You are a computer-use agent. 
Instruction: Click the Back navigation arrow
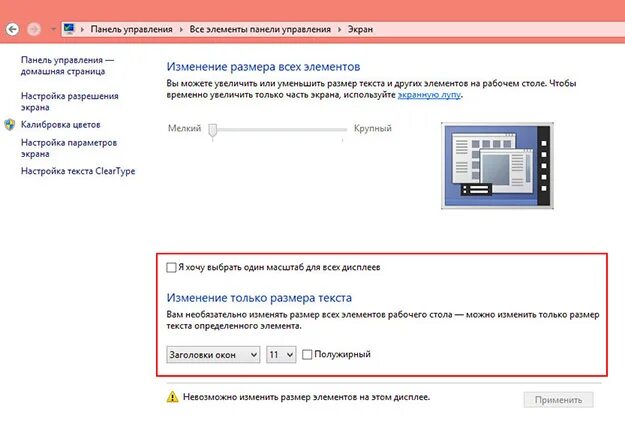click(12, 29)
